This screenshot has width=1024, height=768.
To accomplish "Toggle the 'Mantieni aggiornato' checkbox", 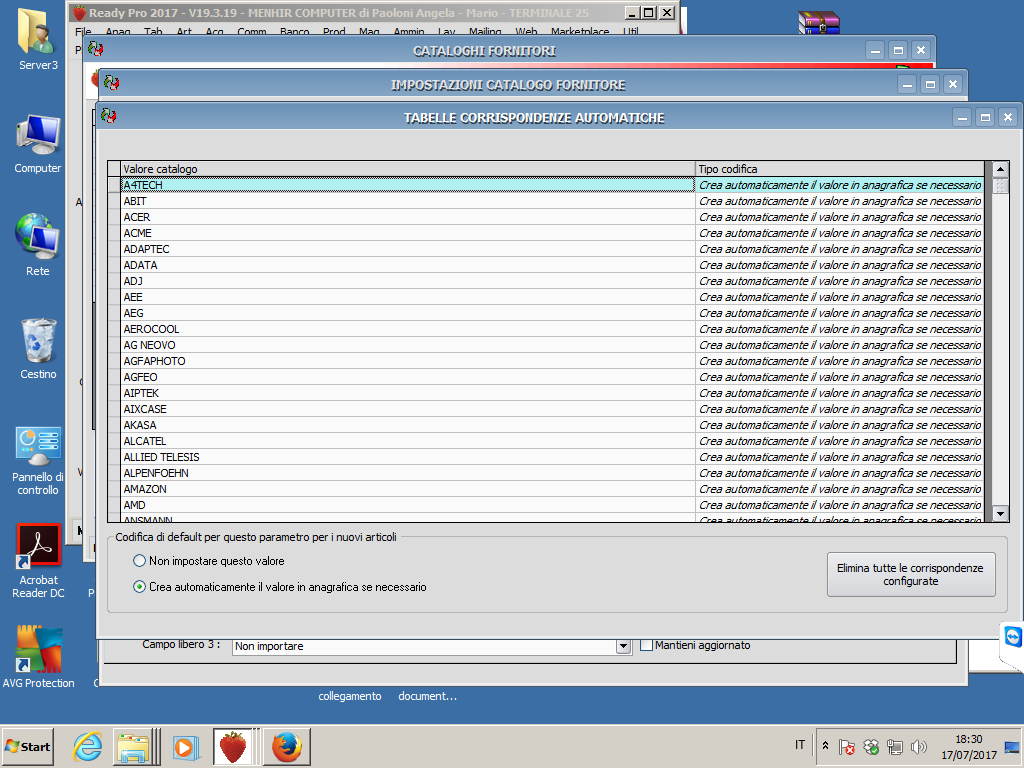I will [x=647, y=645].
